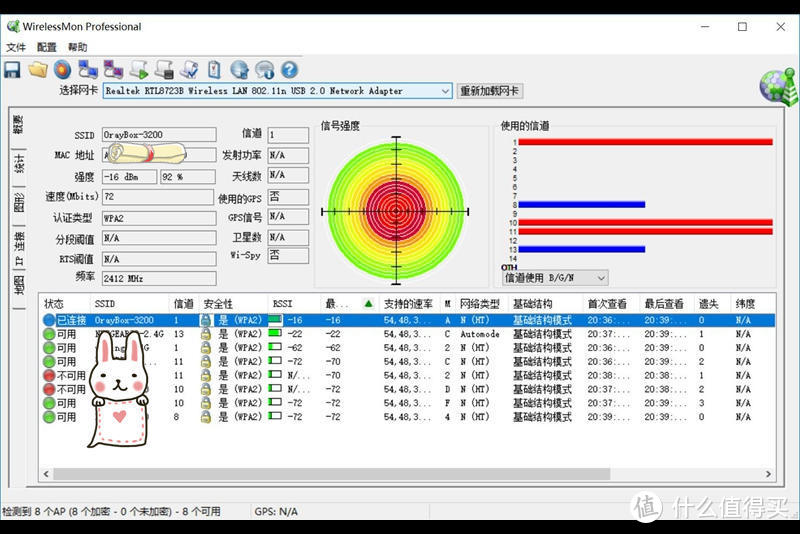Image resolution: width=800 pixels, height=534 pixels.
Task: Click the 重新加载网卡 button
Action: (x=490, y=91)
